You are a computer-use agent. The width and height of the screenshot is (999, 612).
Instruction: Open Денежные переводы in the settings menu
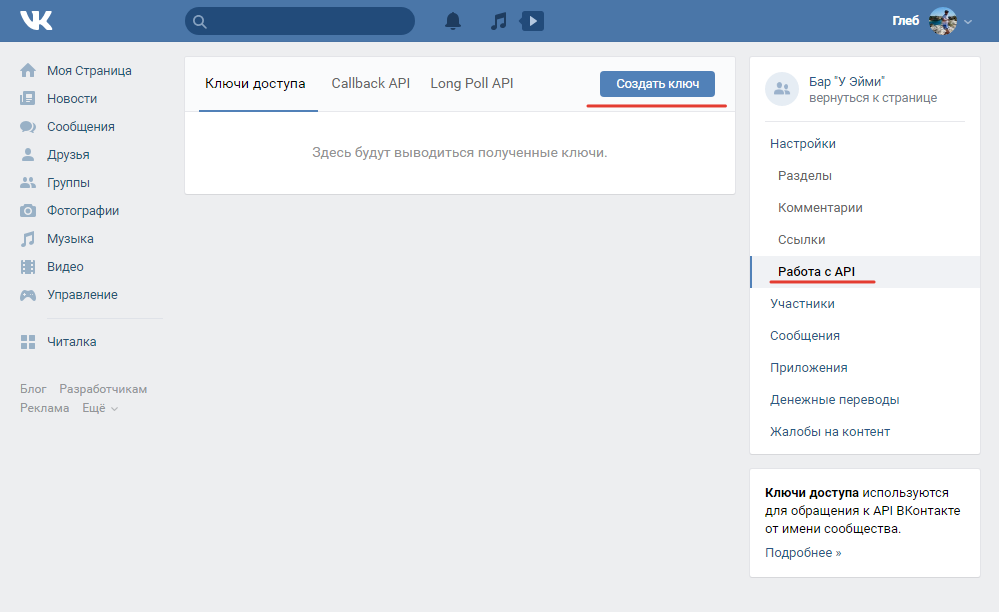coord(834,400)
